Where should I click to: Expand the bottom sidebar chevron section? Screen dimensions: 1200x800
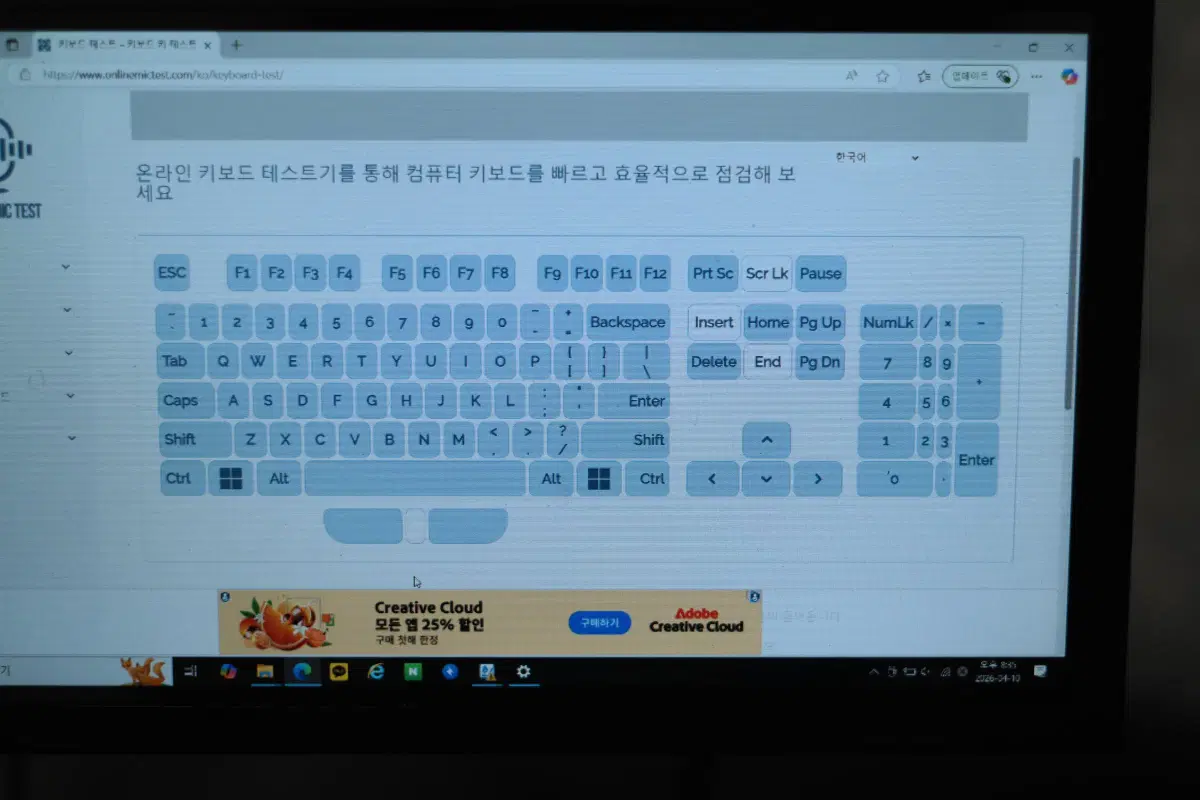click(x=70, y=438)
